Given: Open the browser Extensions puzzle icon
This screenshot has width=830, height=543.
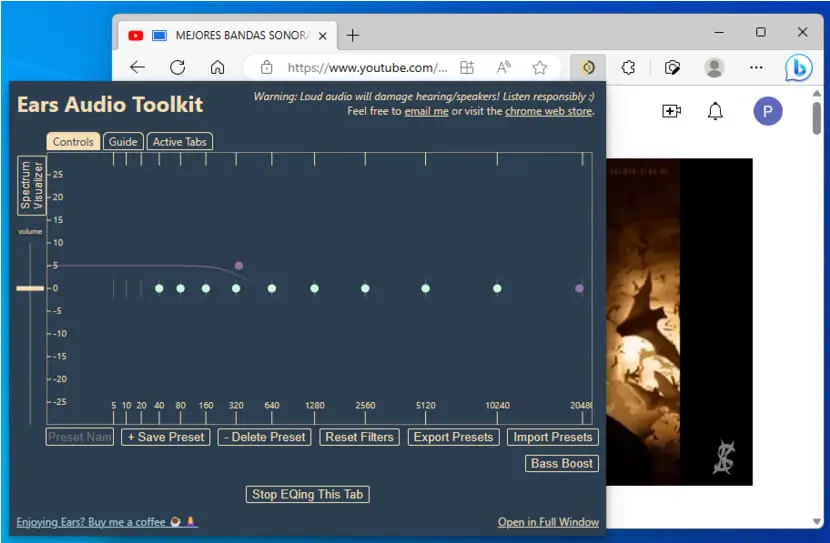Looking at the screenshot, I should click(628, 68).
